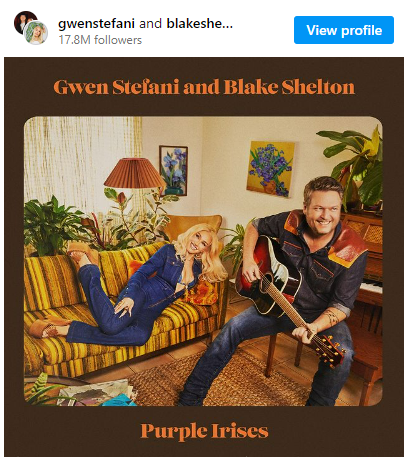The width and height of the screenshot is (406, 459).
Task: Click the word "and" between usernames
Action: 150,24
